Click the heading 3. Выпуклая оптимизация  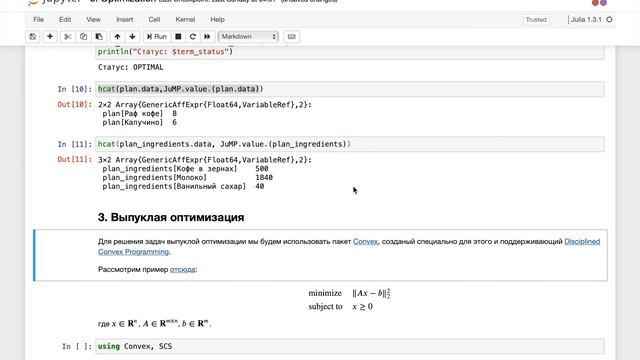pyautogui.click(x=171, y=217)
